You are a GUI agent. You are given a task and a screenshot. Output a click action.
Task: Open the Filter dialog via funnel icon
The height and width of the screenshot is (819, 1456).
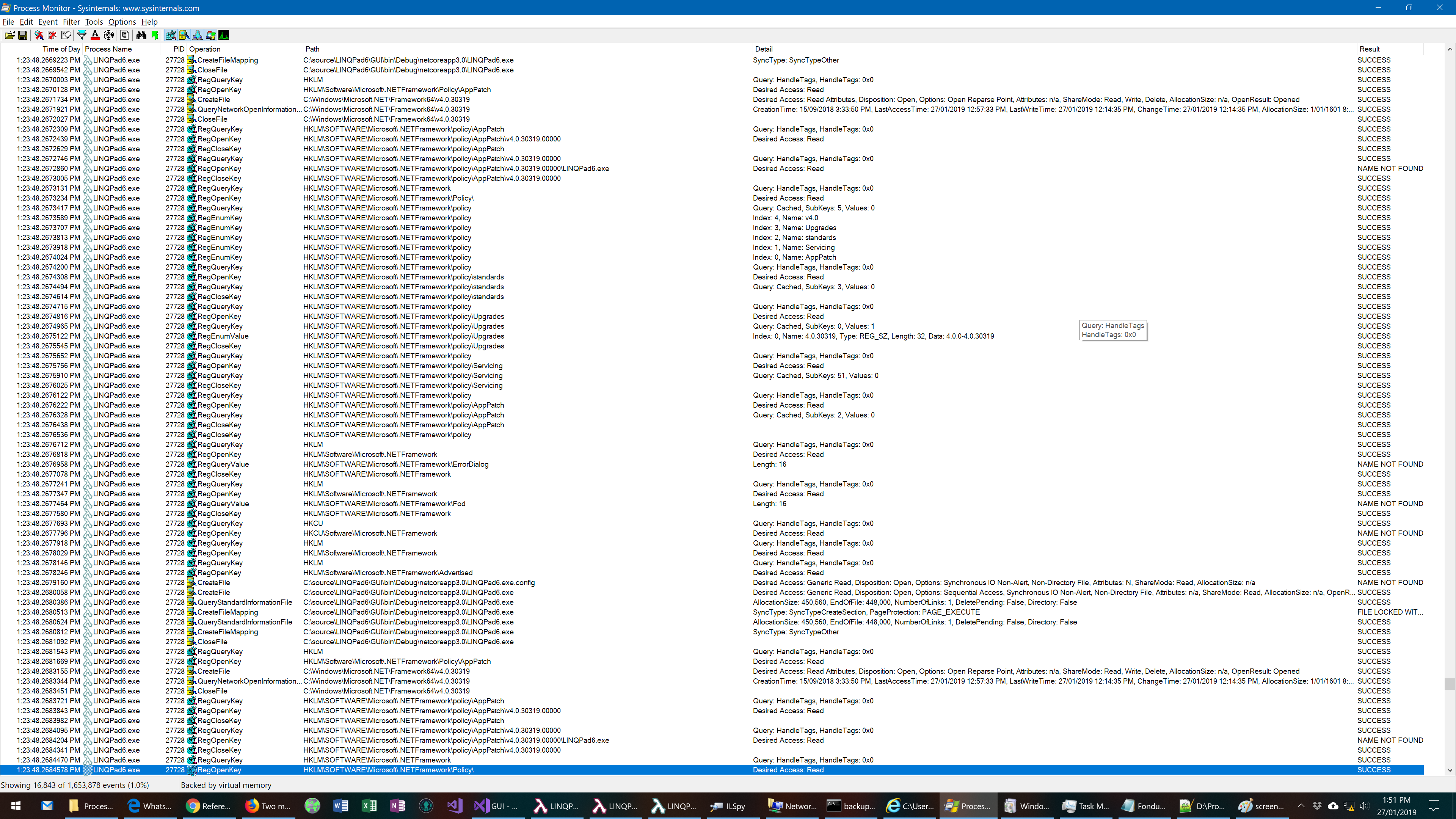82,35
